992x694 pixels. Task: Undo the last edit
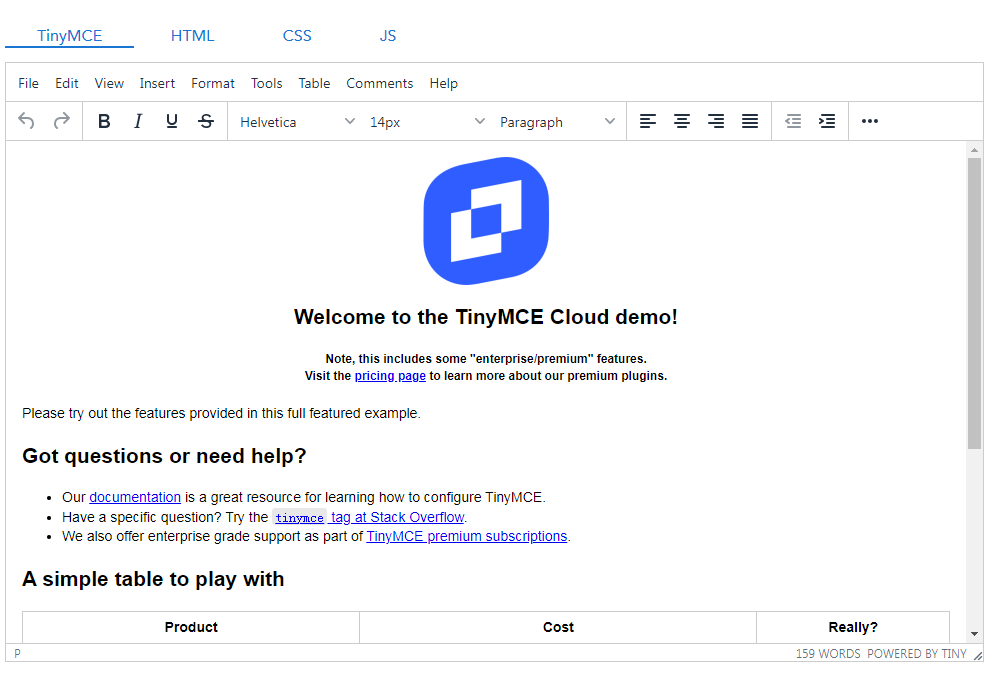[x=27, y=121]
